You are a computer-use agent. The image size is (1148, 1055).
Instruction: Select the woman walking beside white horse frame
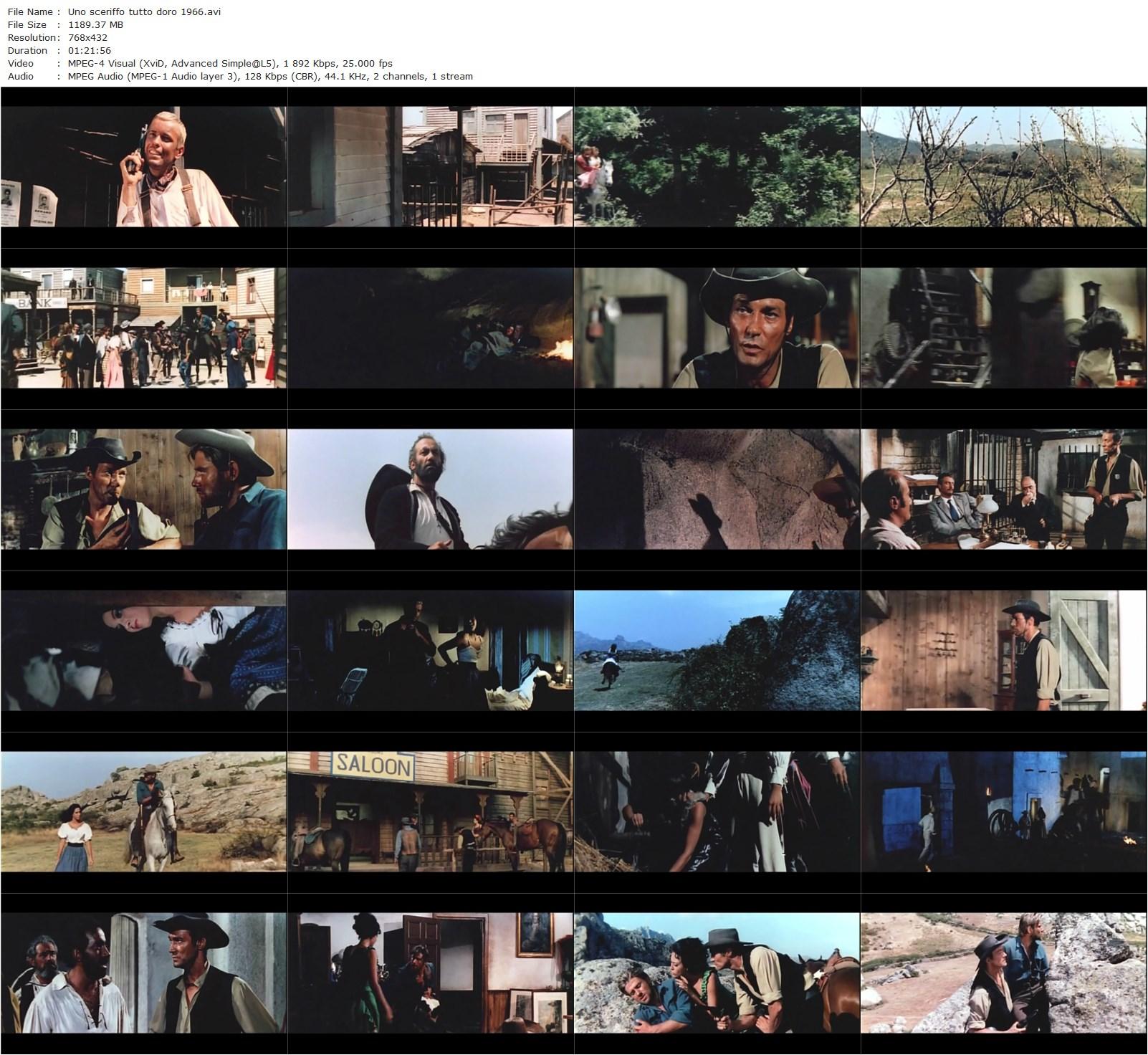(143, 811)
